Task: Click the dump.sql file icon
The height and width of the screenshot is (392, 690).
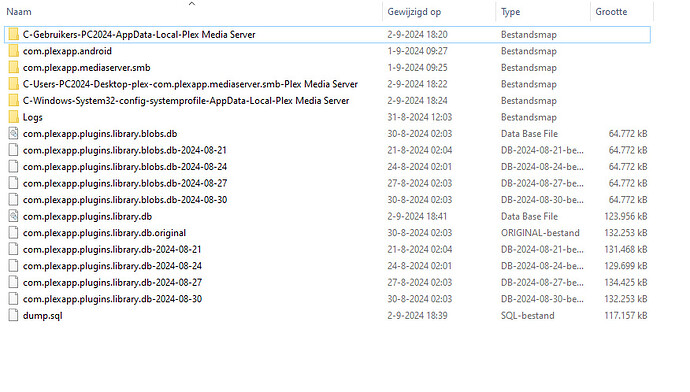Action: [x=14, y=315]
